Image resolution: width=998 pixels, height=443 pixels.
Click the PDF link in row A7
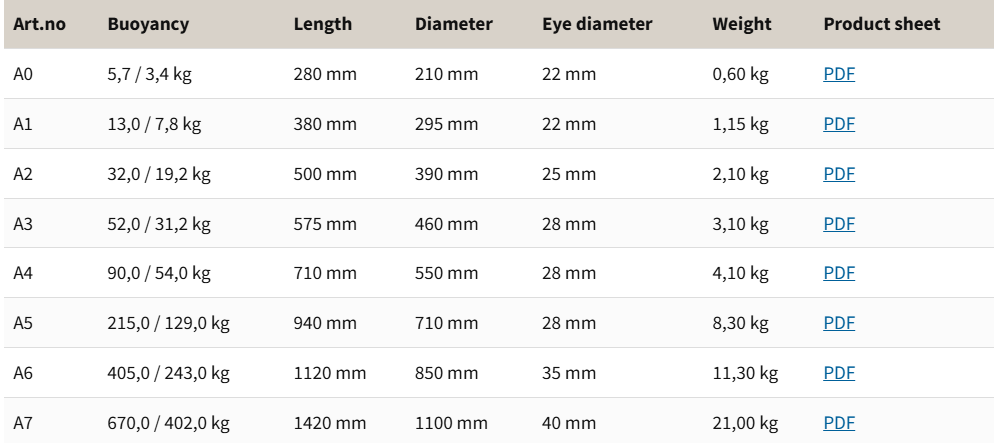[839, 423]
